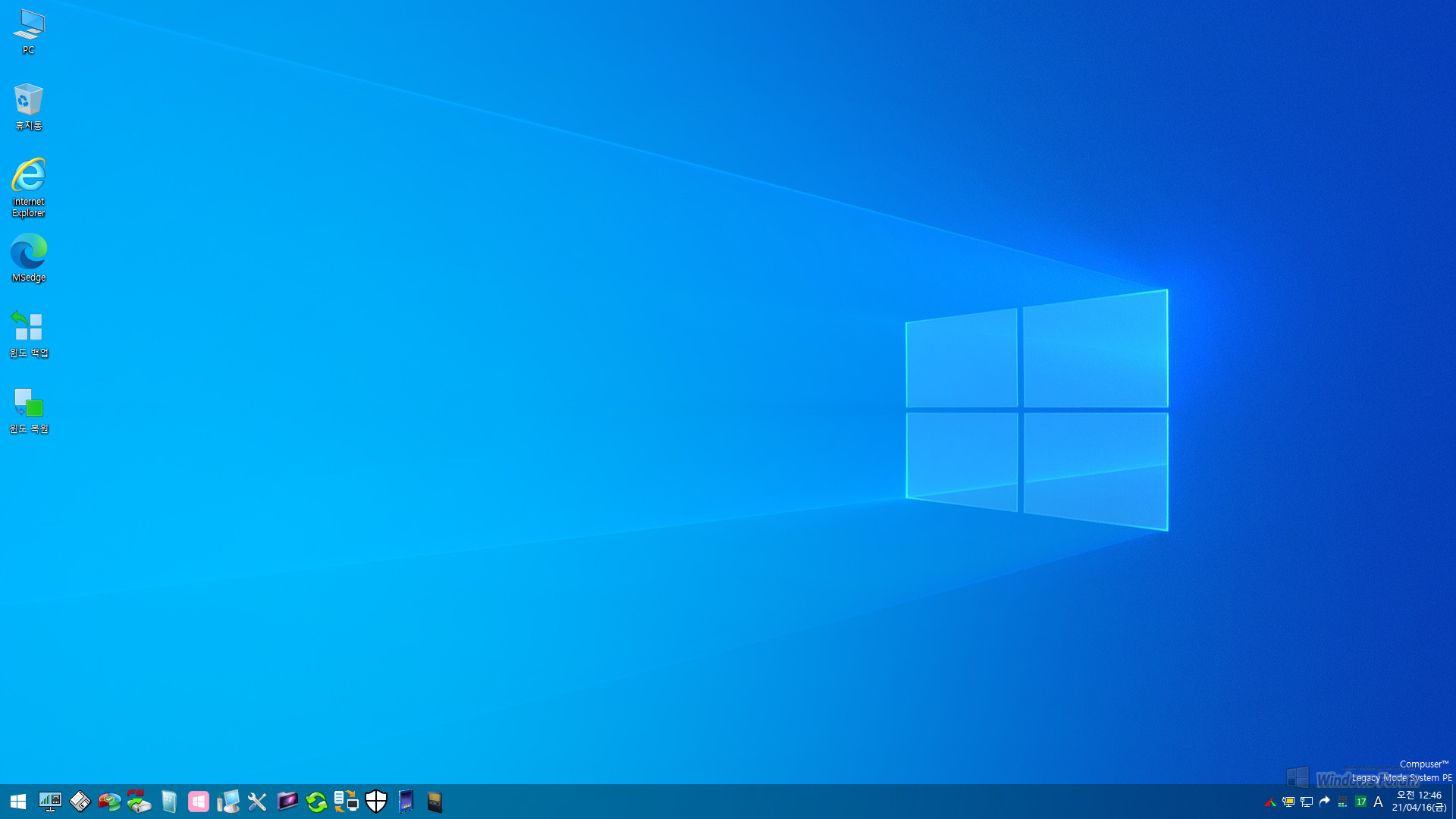
Task: Click the green 17 tray icon
Action: point(1360,802)
